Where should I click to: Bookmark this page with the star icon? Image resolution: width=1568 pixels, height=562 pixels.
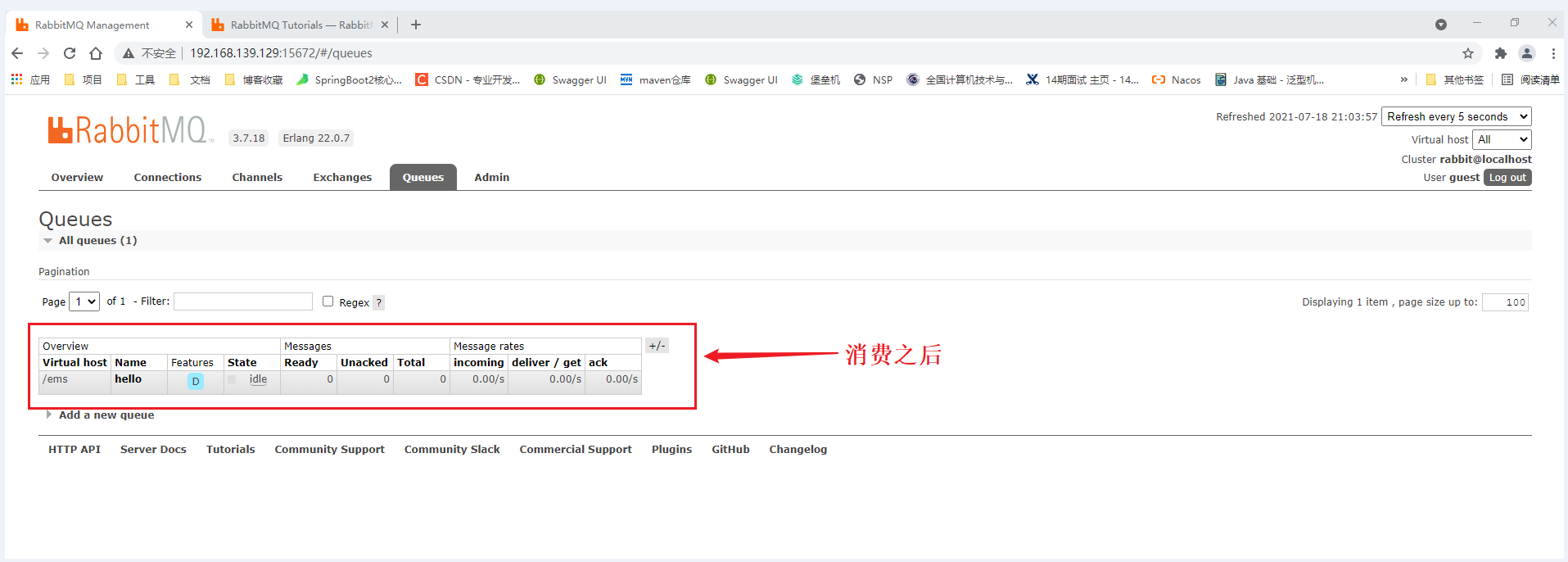pyautogui.click(x=1468, y=53)
